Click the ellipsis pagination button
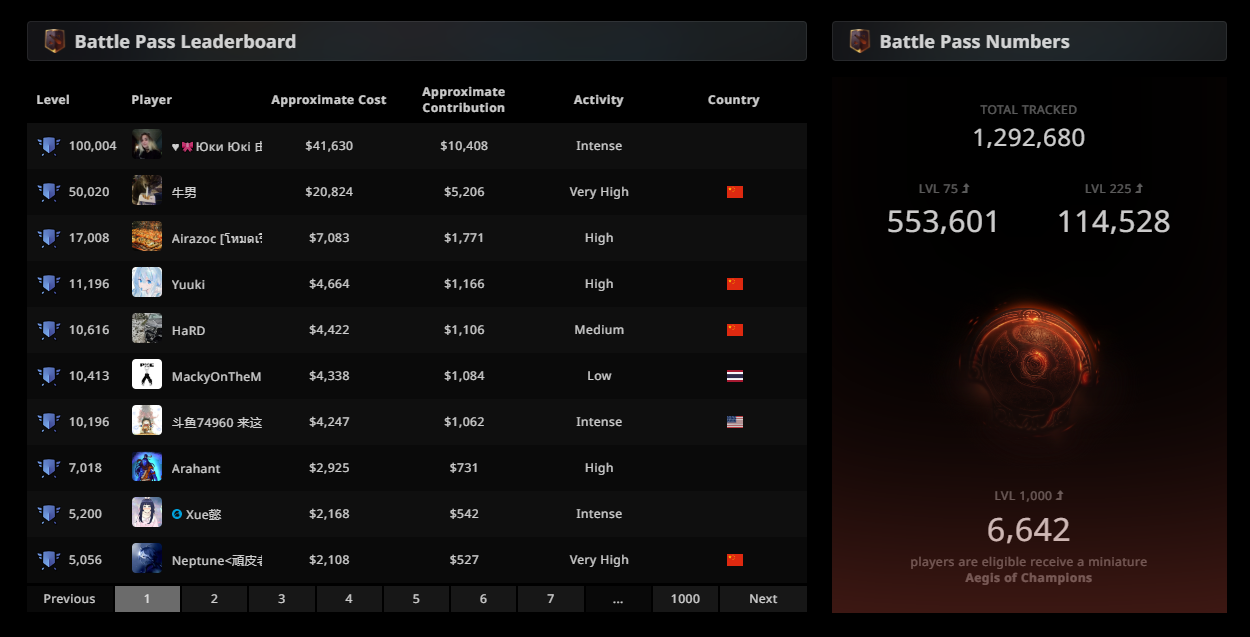The width and height of the screenshot is (1250, 637). 618,599
